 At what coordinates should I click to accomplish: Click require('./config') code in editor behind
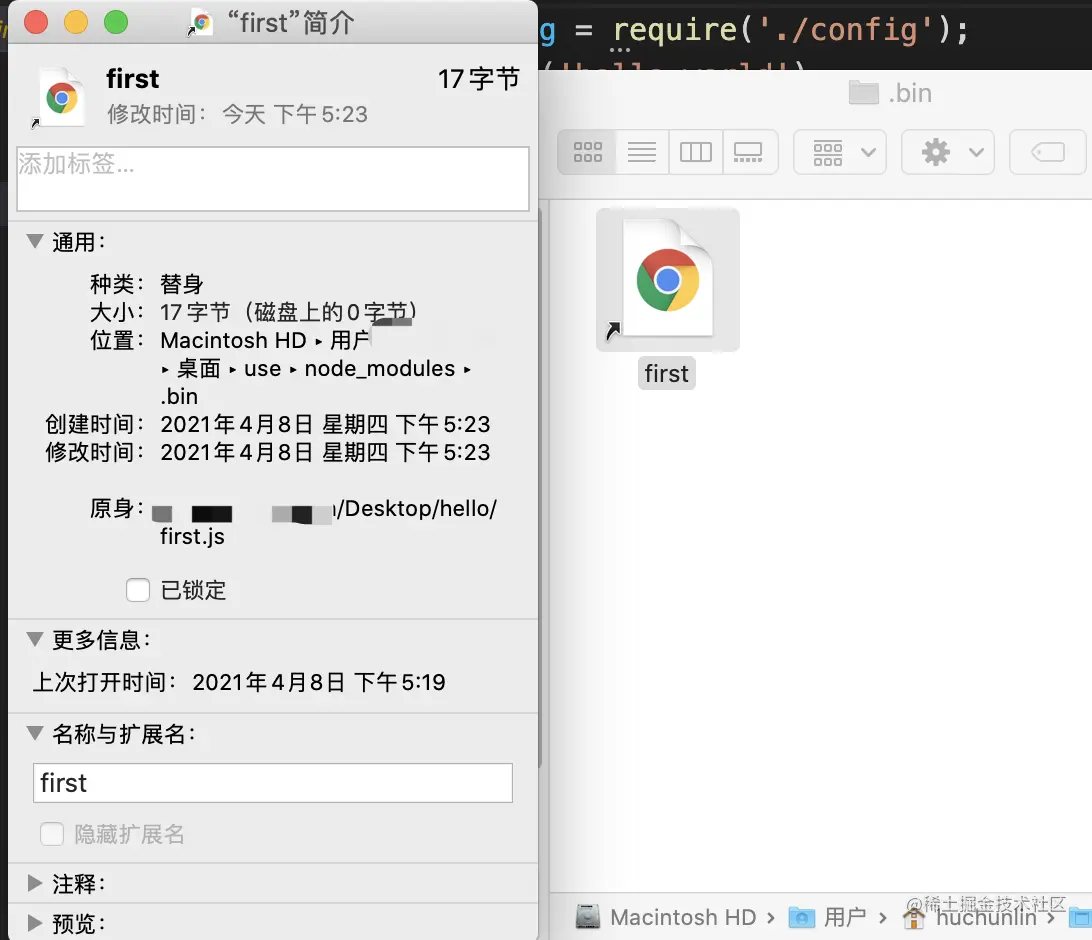(x=790, y=30)
